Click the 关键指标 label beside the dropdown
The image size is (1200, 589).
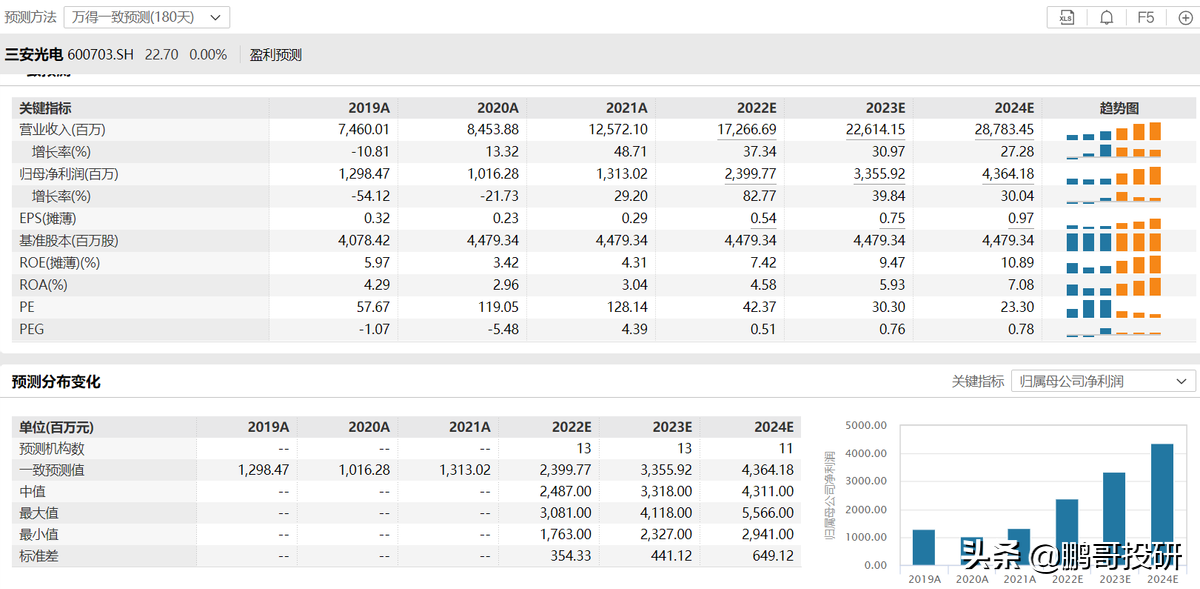pos(978,381)
